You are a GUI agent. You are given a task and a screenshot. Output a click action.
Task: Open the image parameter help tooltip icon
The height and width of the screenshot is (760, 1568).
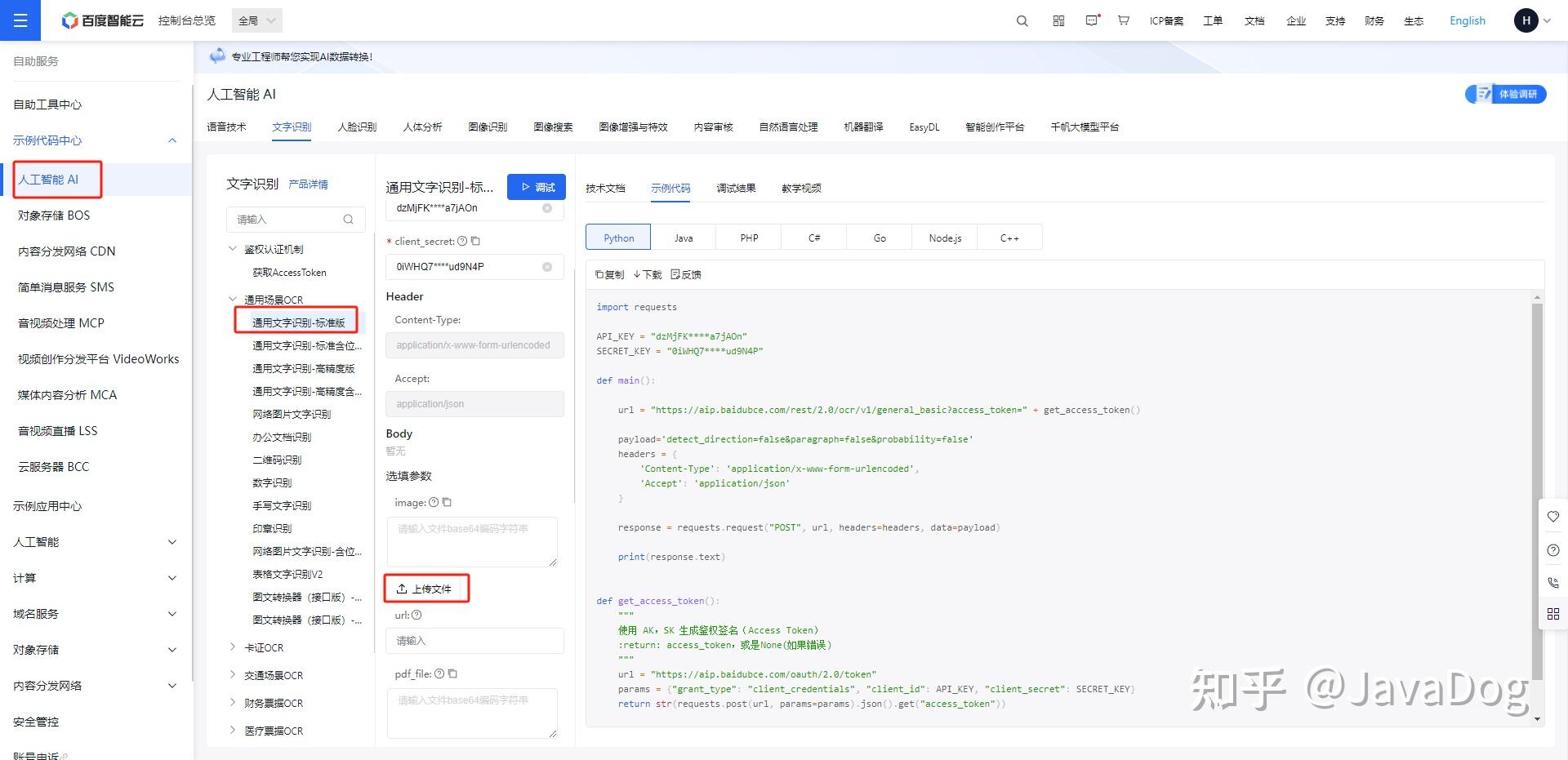[434, 502]
